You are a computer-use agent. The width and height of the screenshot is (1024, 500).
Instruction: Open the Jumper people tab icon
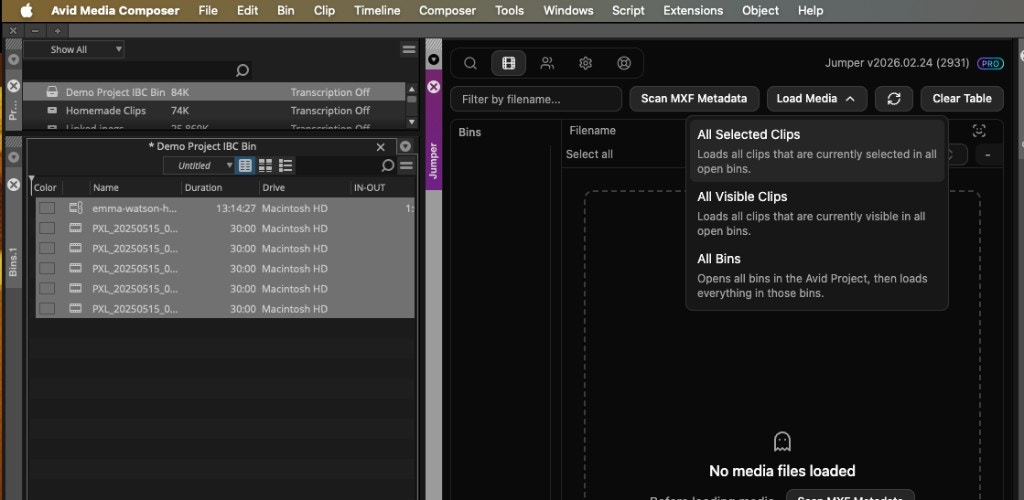point(547,63)
